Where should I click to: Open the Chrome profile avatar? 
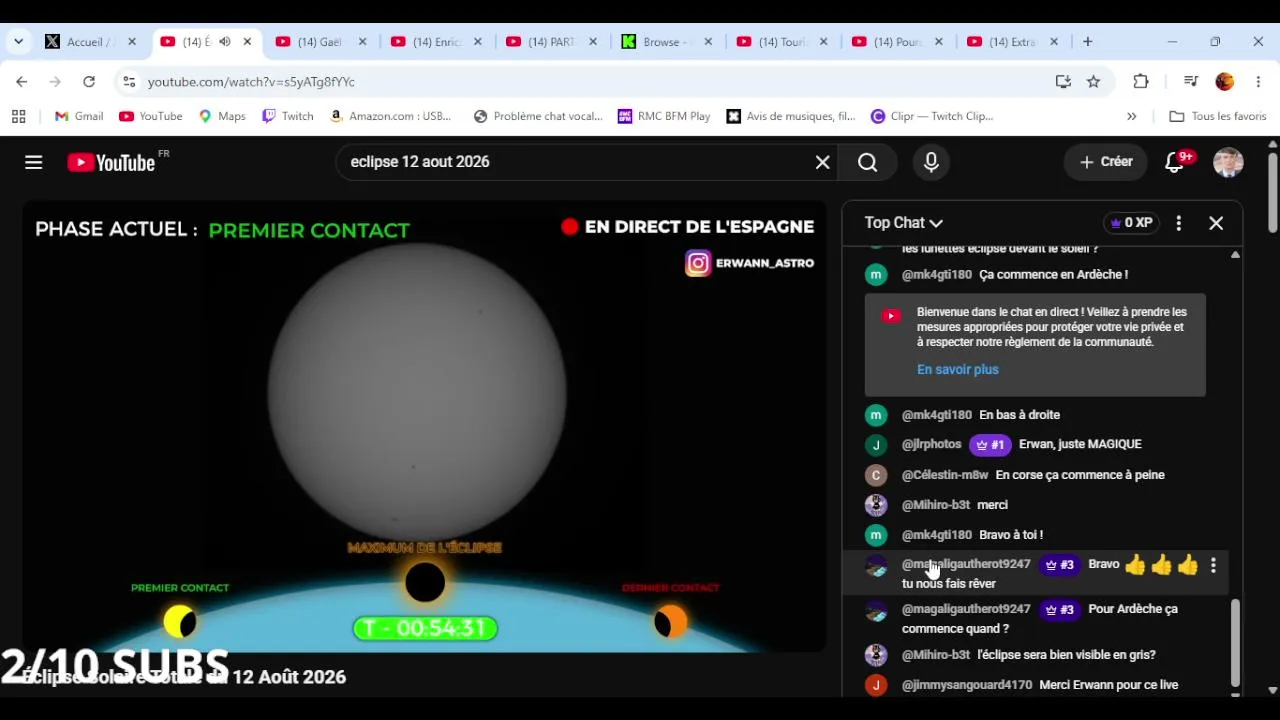point(1225,82)
